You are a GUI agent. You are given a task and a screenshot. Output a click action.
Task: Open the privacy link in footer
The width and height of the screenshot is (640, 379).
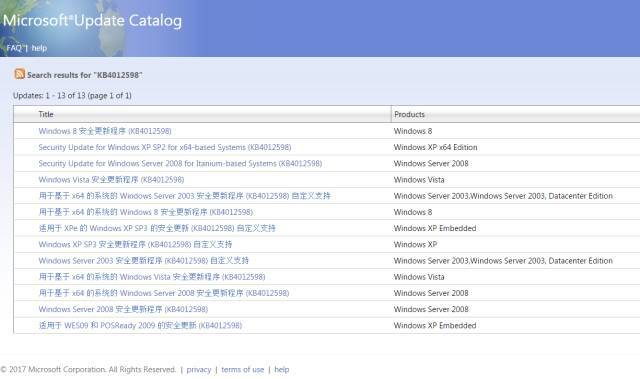point(199,370)
